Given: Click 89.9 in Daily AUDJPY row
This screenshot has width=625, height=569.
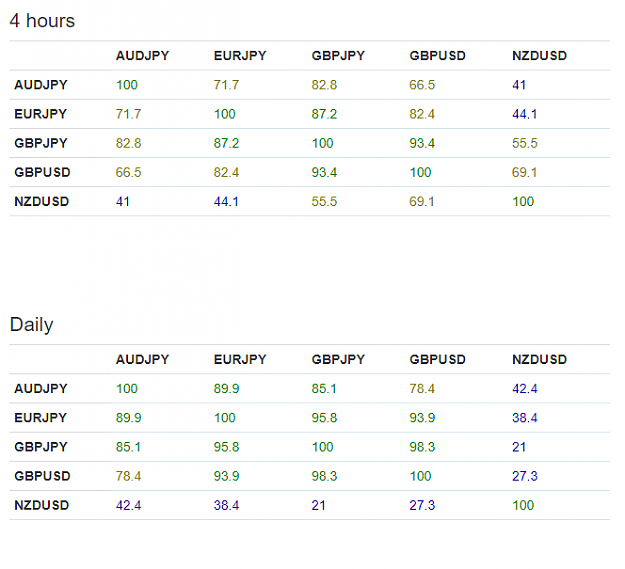Looking at the screenshot, I should click(226, 388).
